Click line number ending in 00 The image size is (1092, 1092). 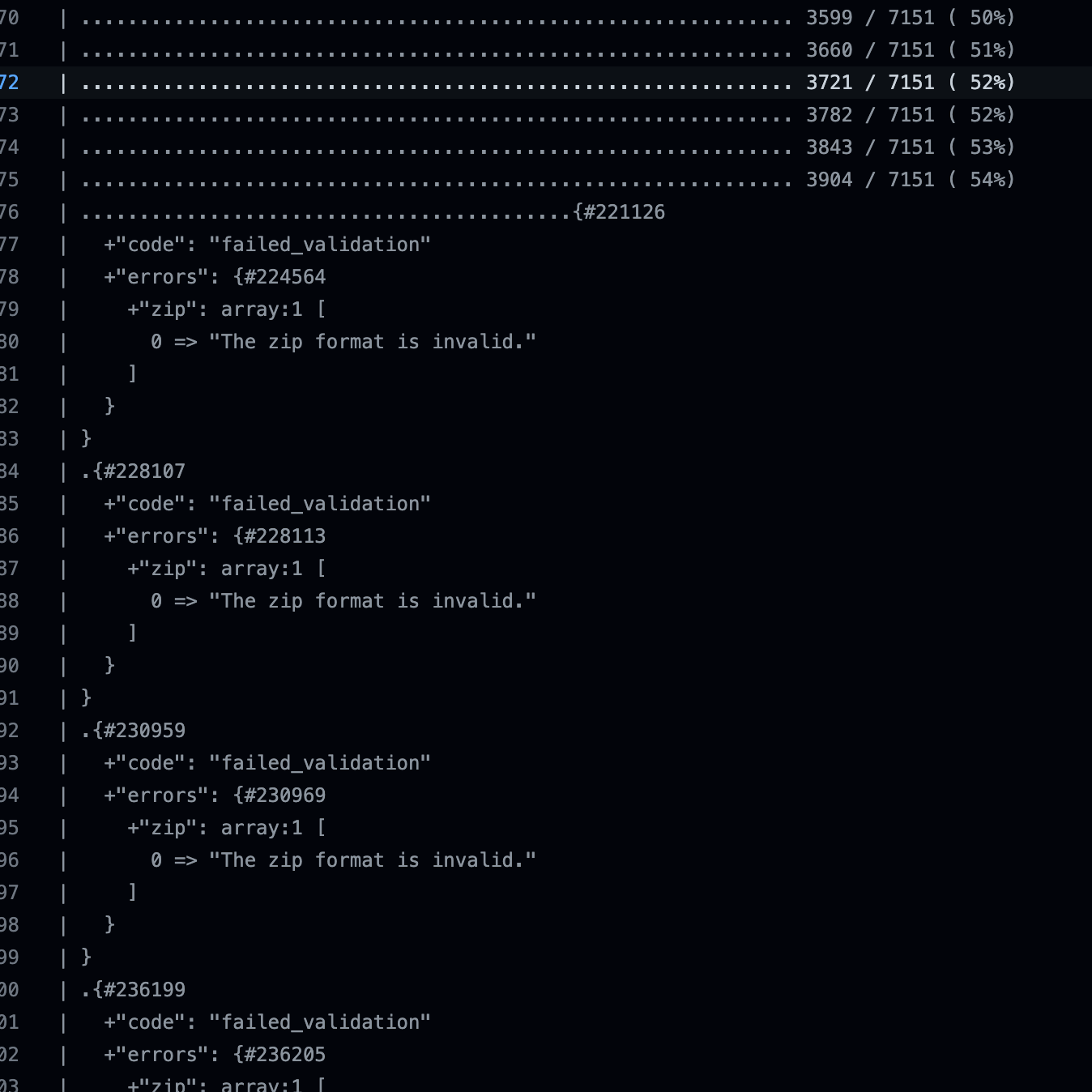pyautogui.click(x=9, y=990)
